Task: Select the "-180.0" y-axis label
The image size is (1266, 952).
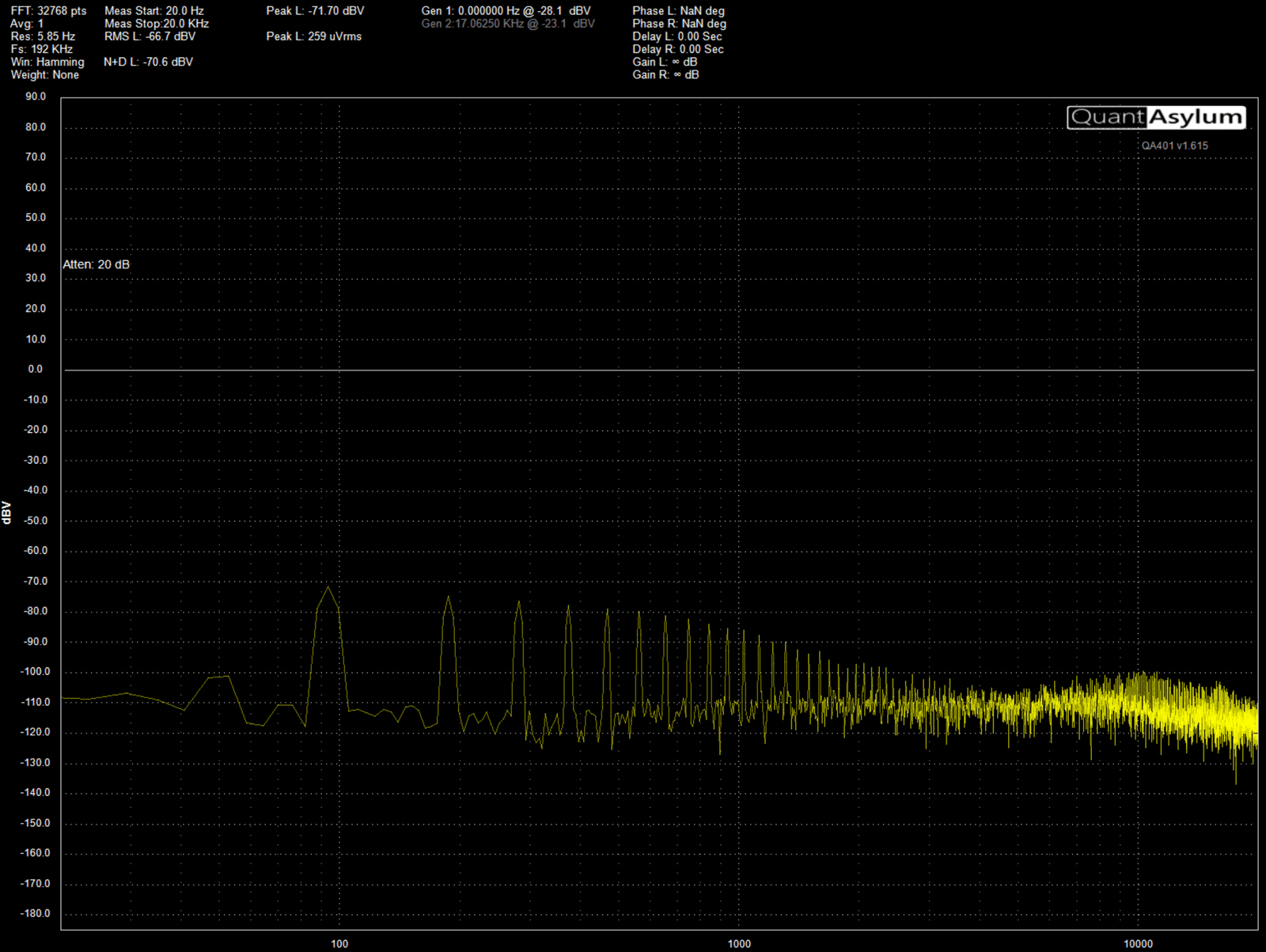Action: click(35, 913)
